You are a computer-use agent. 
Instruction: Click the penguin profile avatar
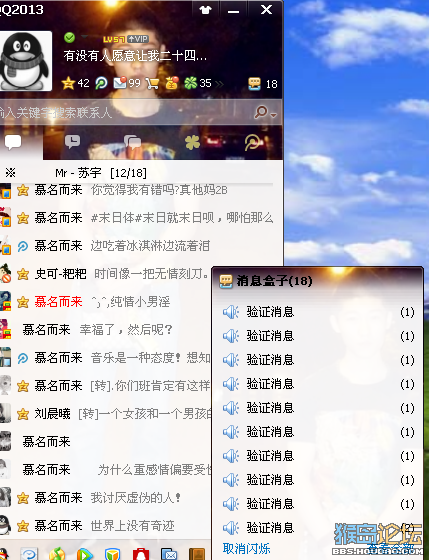[x=24, y=60]
